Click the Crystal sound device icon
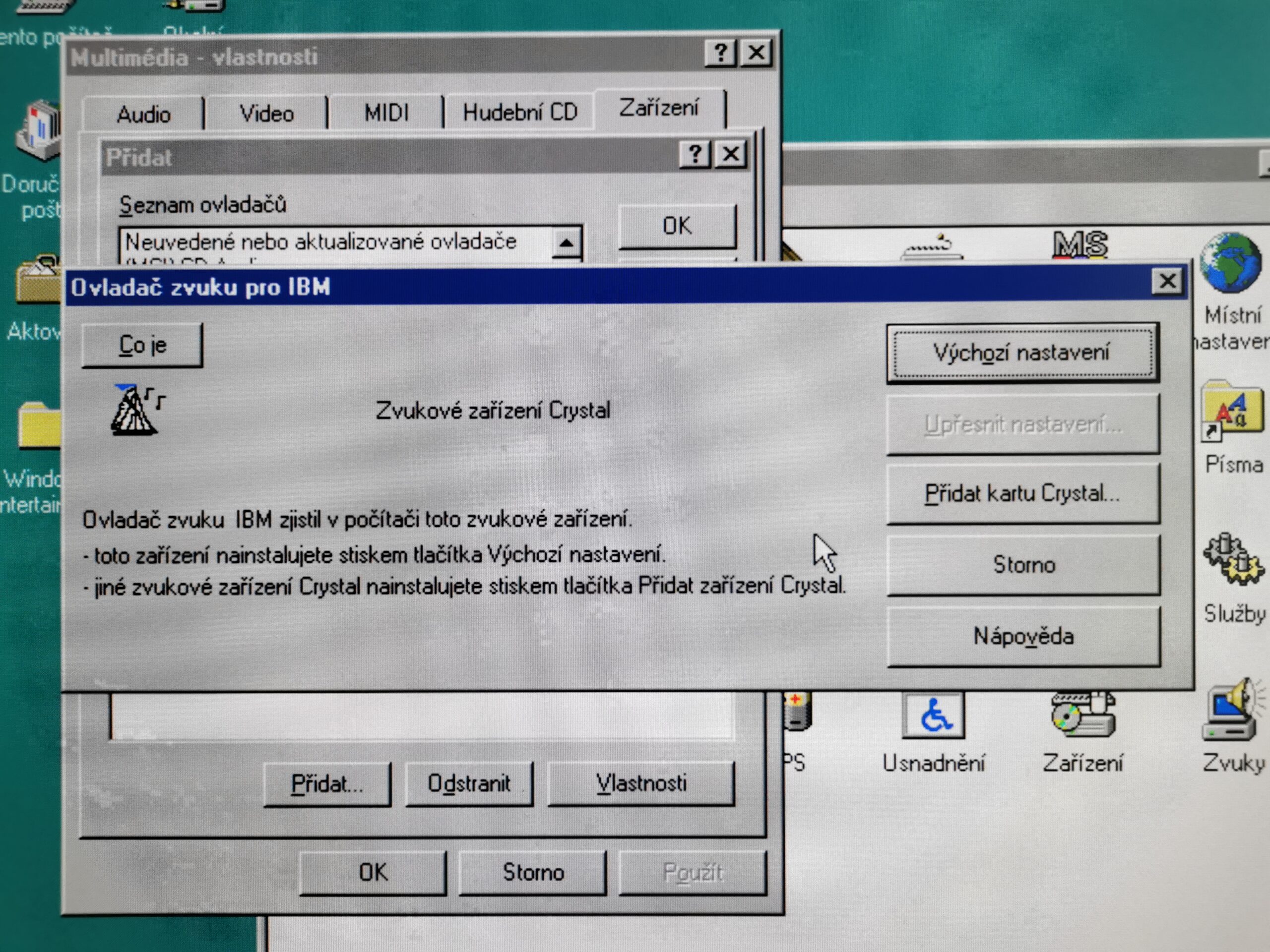1270x952 pixels. (136, 410)
